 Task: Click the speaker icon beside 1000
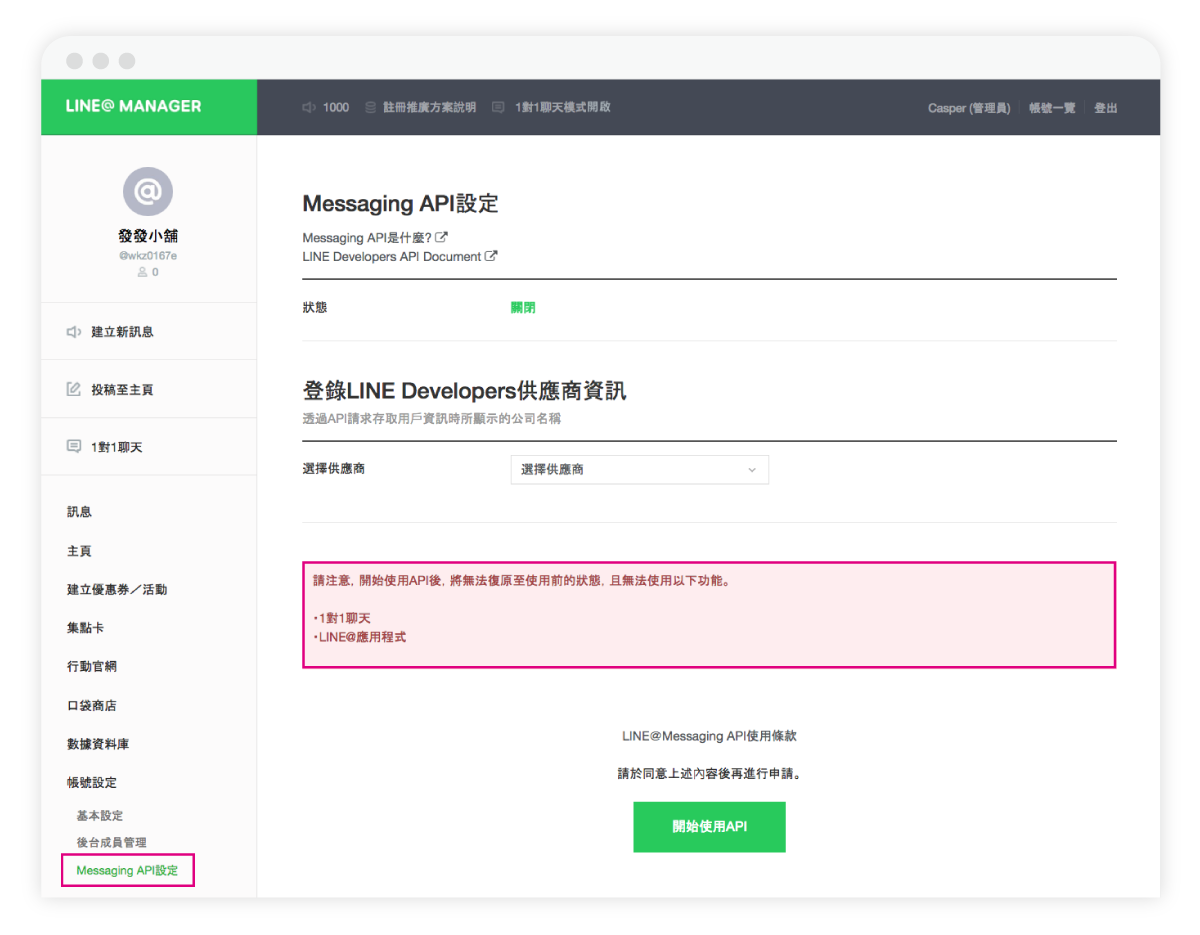coord(309,107)
